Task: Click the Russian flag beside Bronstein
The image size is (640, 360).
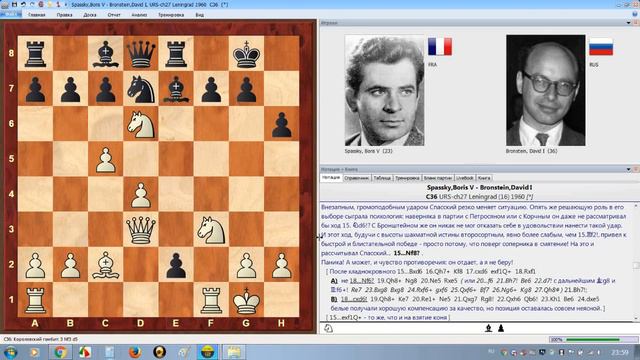Action: coord(601,47)
